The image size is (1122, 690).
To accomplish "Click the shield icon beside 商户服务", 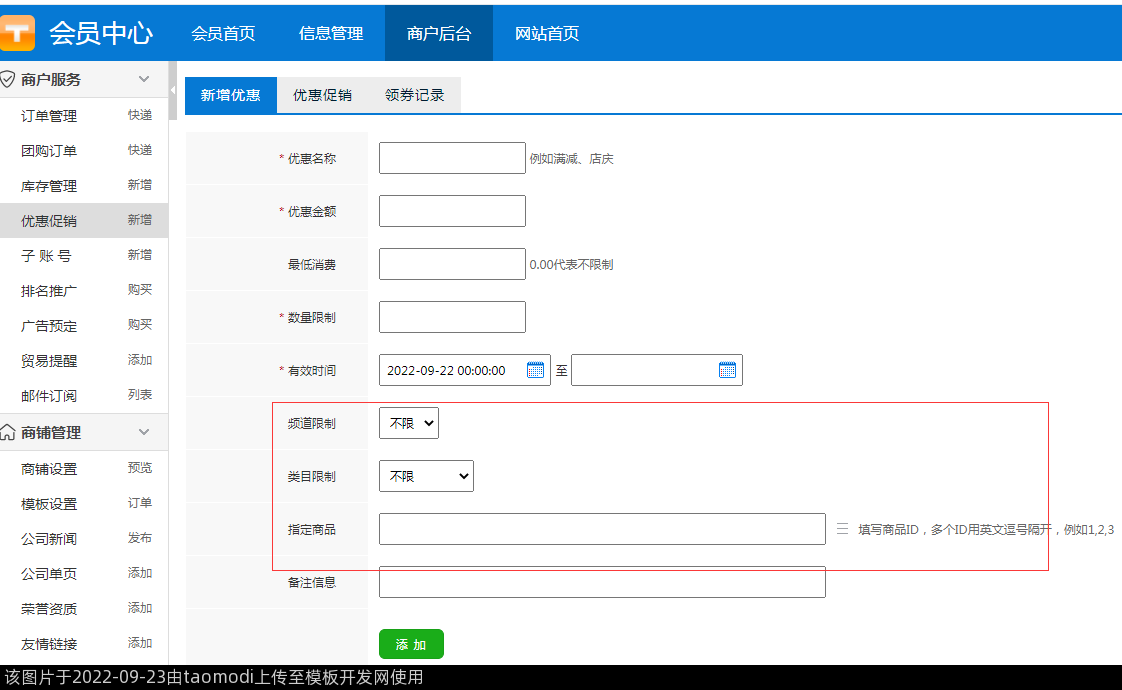I will [x=8, y=79].
